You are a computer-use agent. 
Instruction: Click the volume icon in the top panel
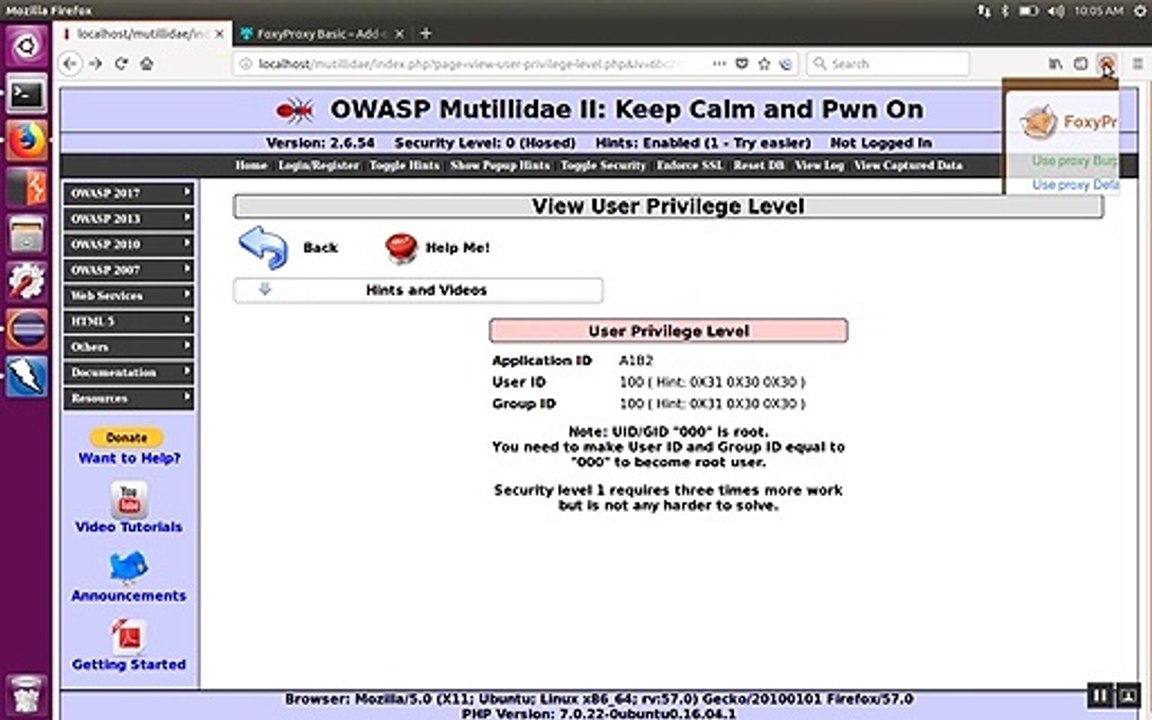tap(1056, 10)
